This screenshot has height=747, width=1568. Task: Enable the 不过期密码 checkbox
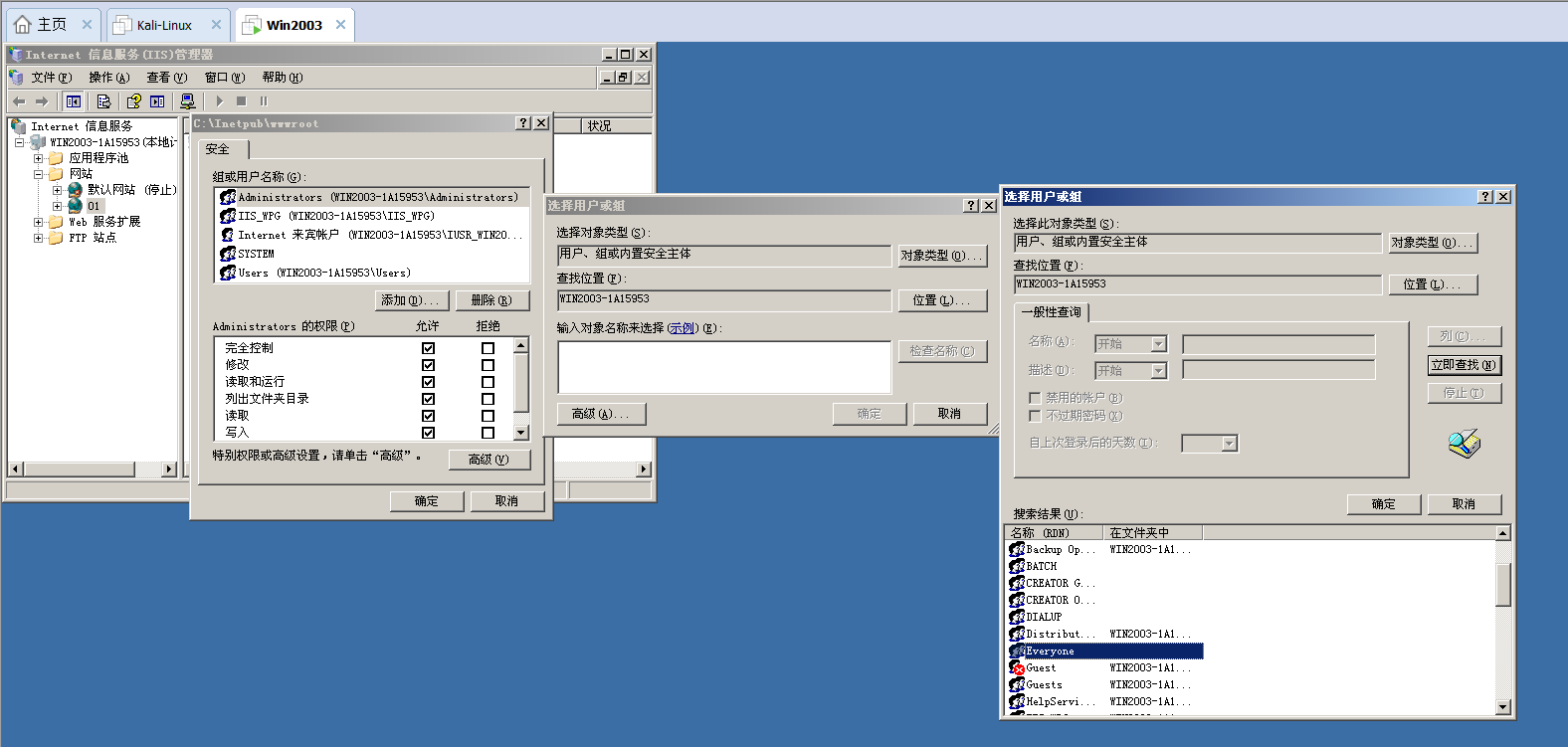point(1035,416)
